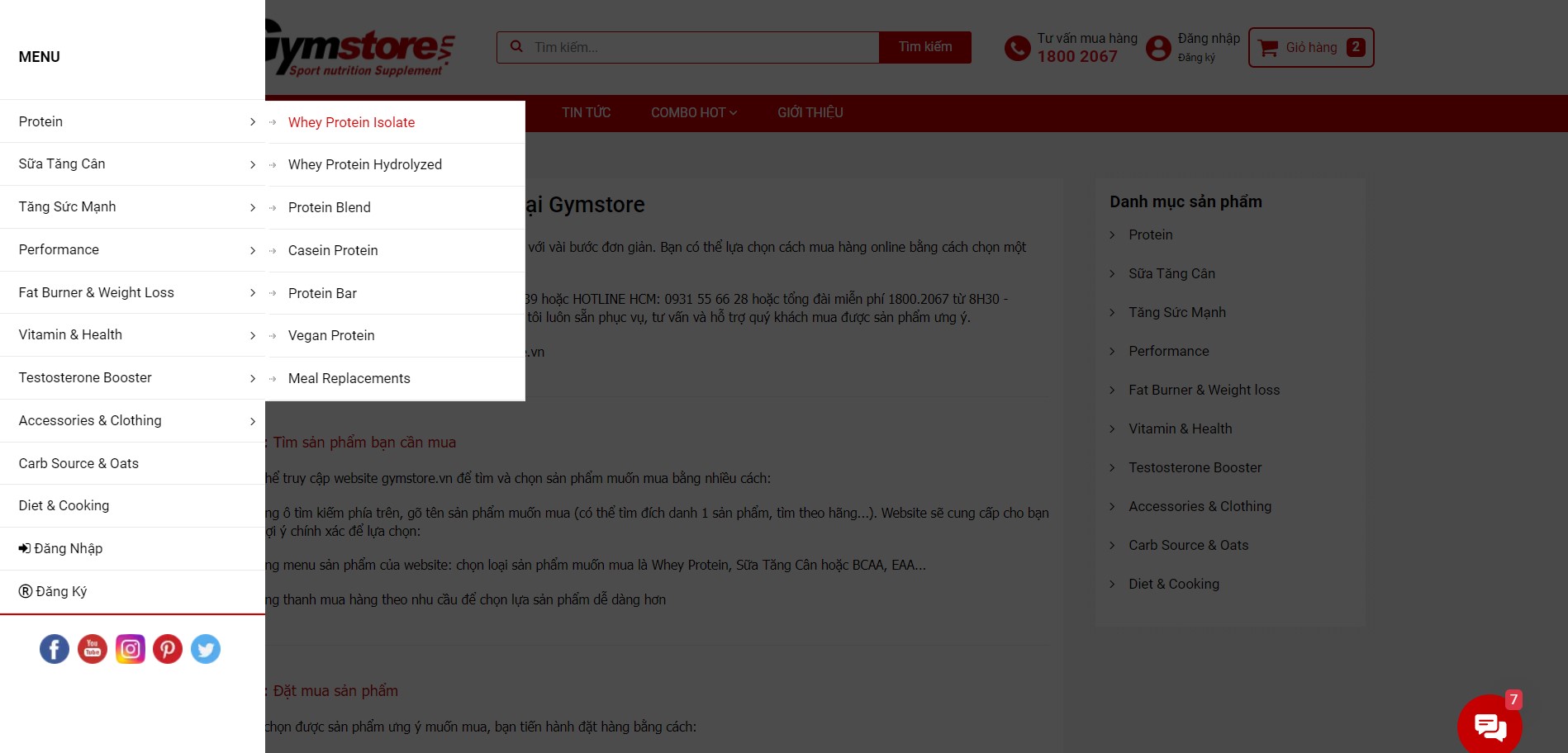The width and height of the screenshot is (1568, 753).
Task: Open the Giỏ hàng cart button
Action: [x=1311, y=48]
